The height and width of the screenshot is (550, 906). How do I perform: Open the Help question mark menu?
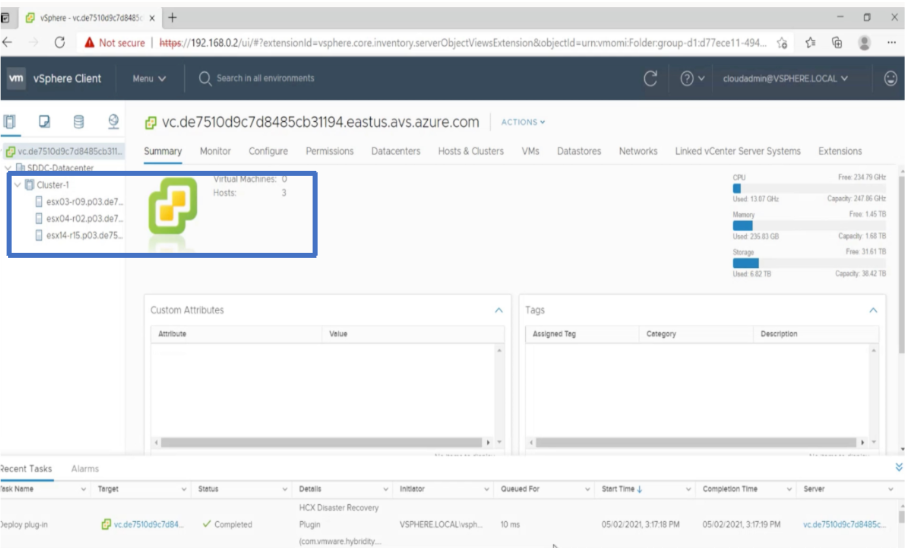(692, 79)
